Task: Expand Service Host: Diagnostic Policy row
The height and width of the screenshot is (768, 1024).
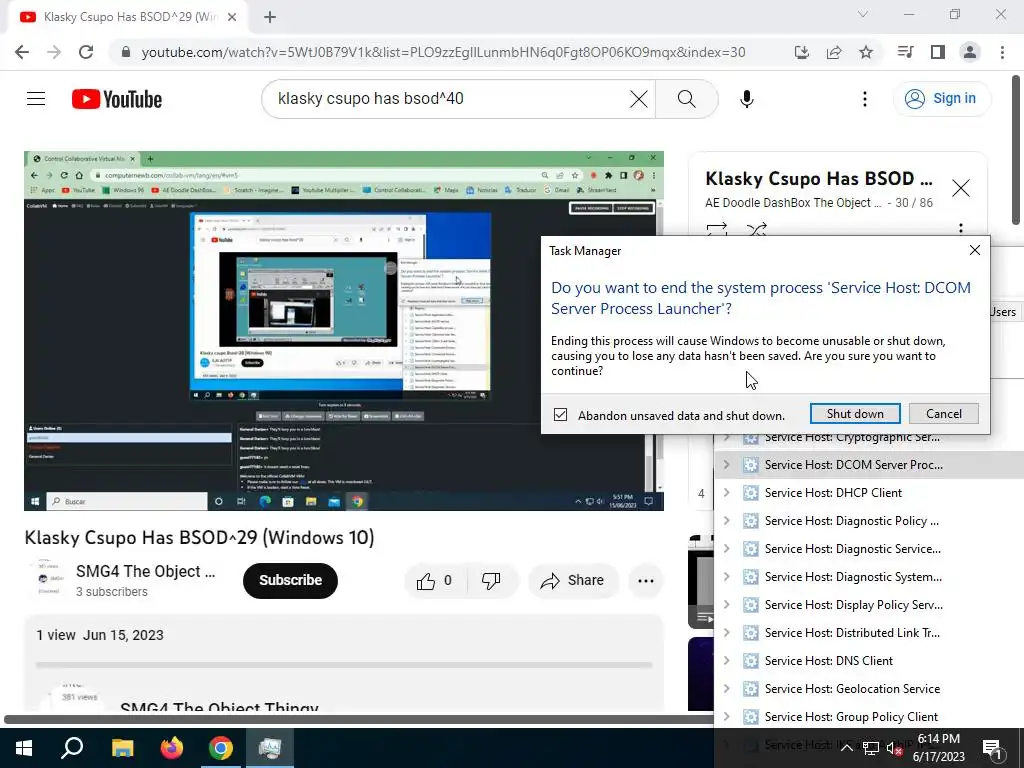Action: (726, 520)
